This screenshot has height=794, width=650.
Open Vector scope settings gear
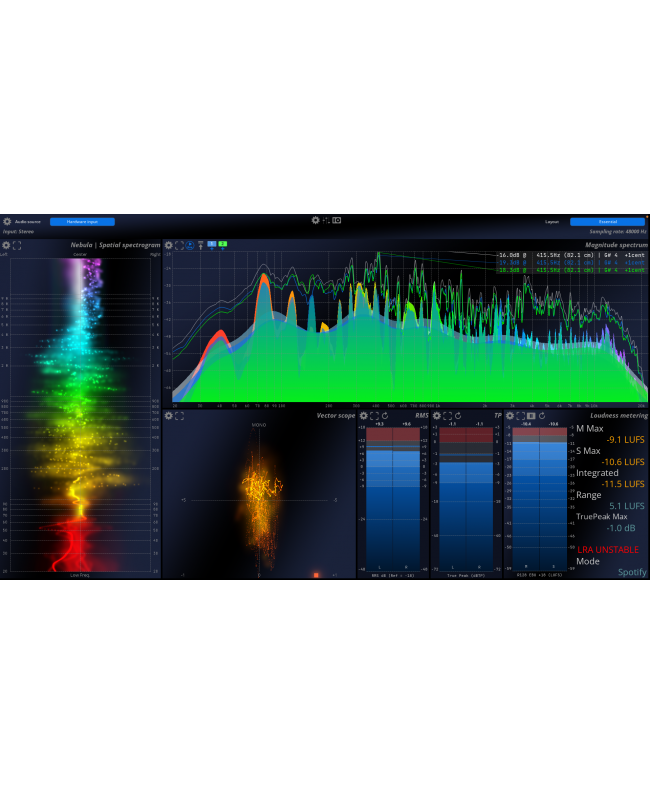point(169,416)
